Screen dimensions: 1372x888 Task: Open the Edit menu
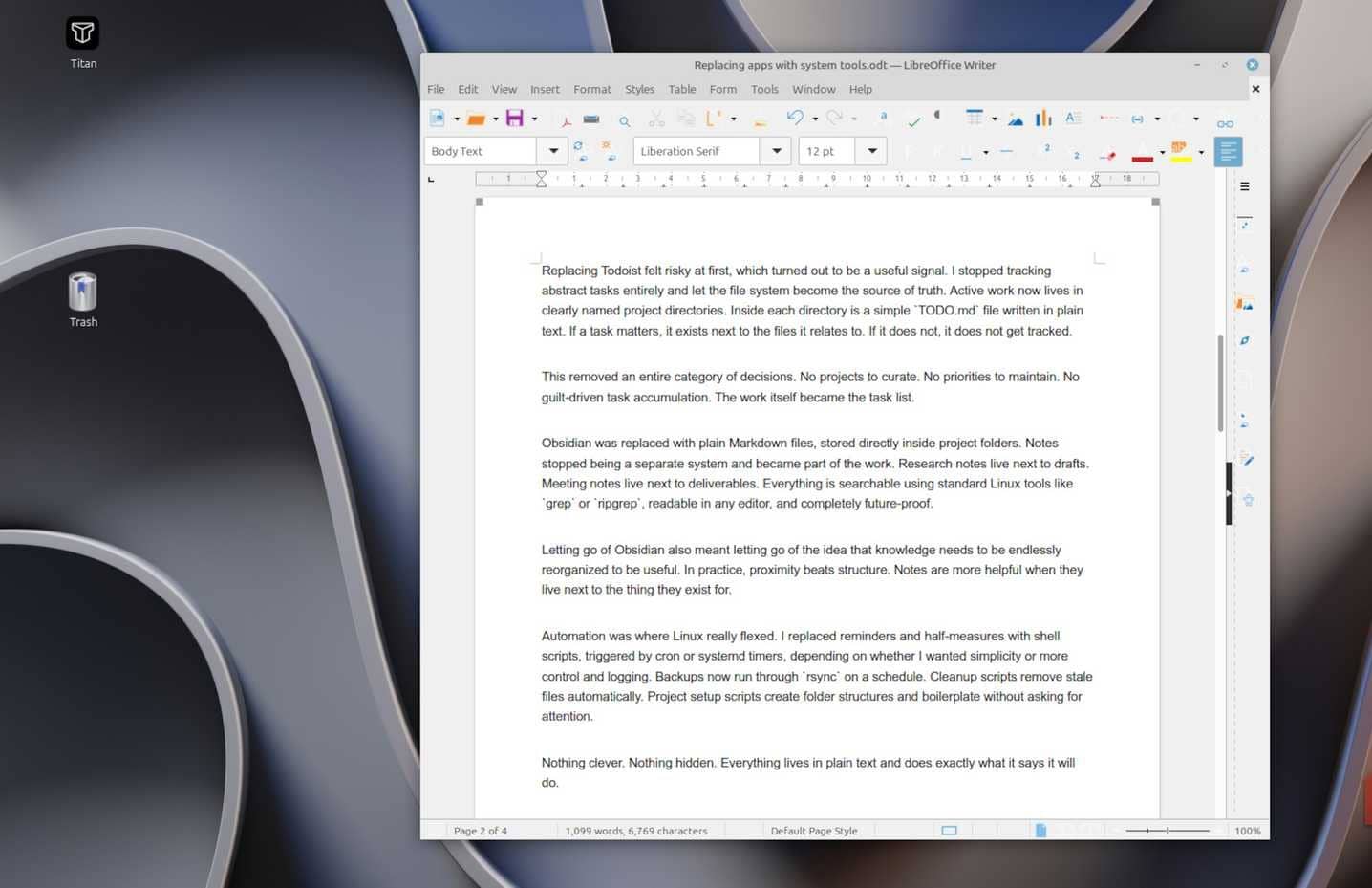[468, 89]
